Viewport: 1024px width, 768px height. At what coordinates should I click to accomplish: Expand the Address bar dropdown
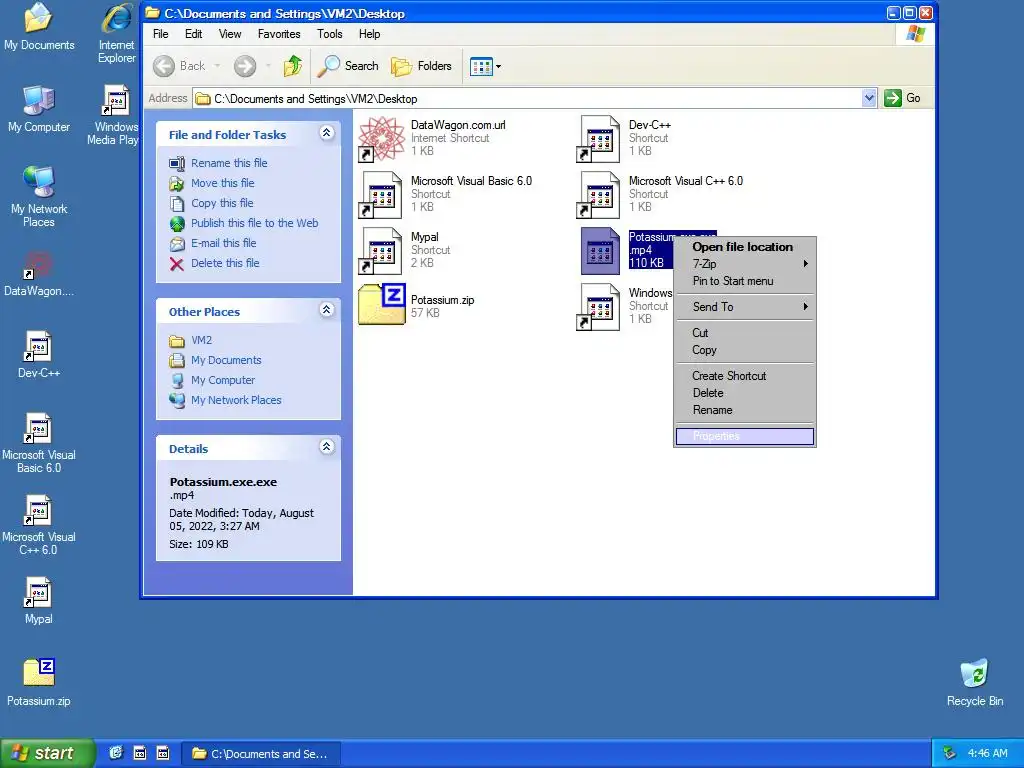(x=869, y=99)
